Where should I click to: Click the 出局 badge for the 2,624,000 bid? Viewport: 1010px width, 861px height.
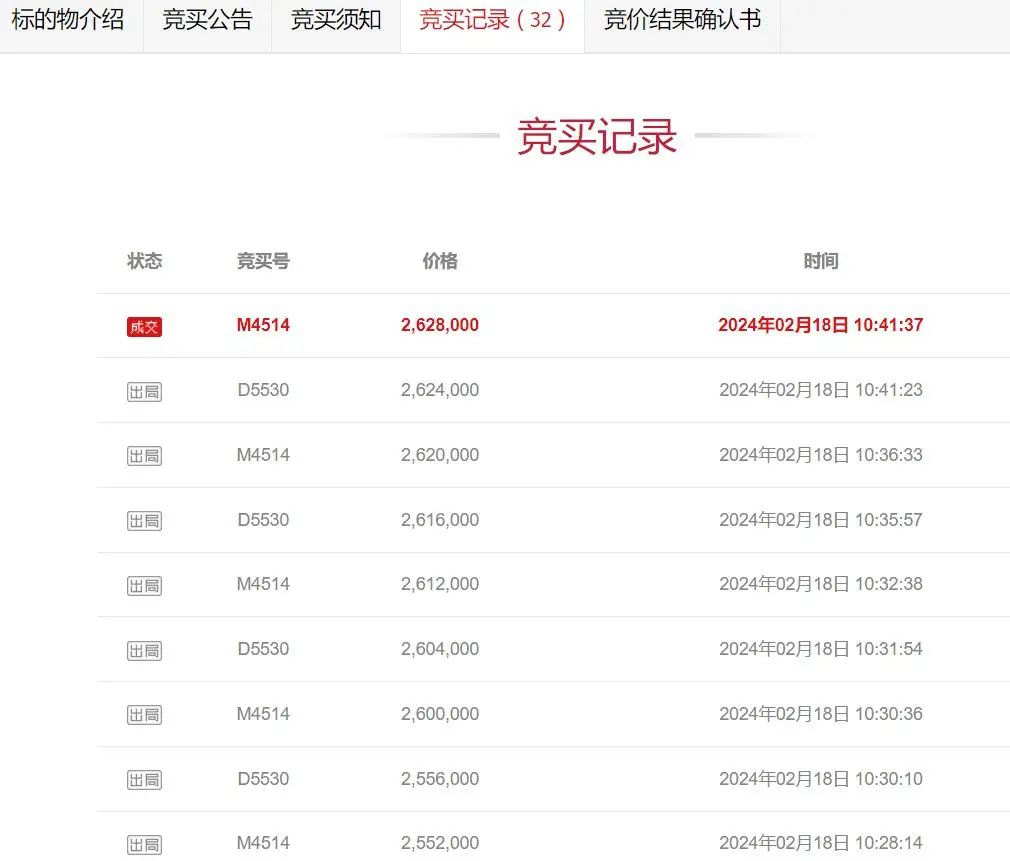tap(144, 392)
